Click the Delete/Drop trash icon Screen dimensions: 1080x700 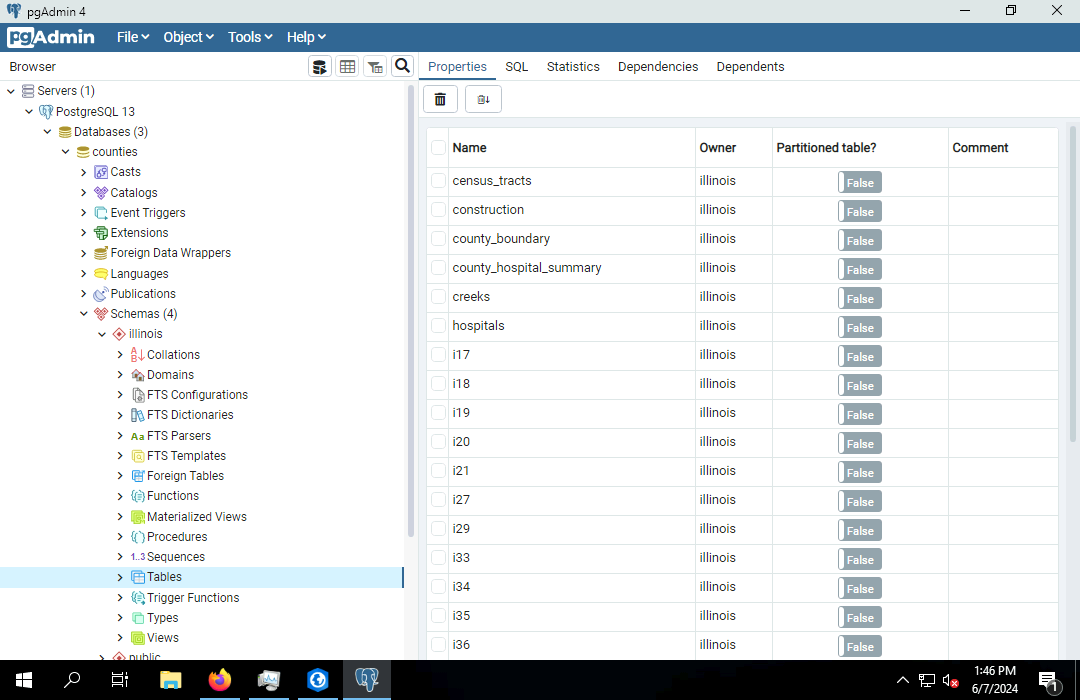tap(440, 99)
